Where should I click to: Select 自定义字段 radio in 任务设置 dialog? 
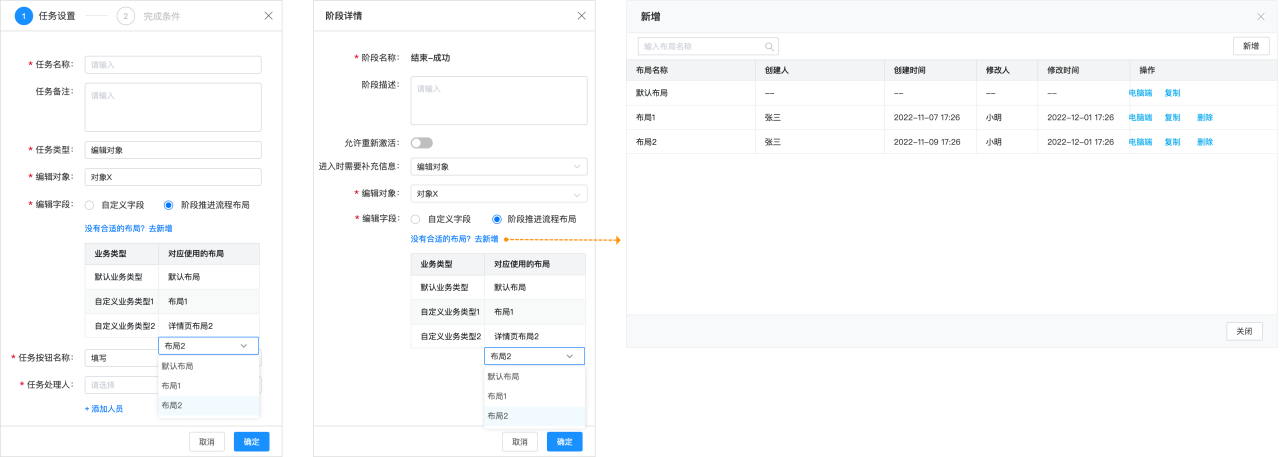90,205
